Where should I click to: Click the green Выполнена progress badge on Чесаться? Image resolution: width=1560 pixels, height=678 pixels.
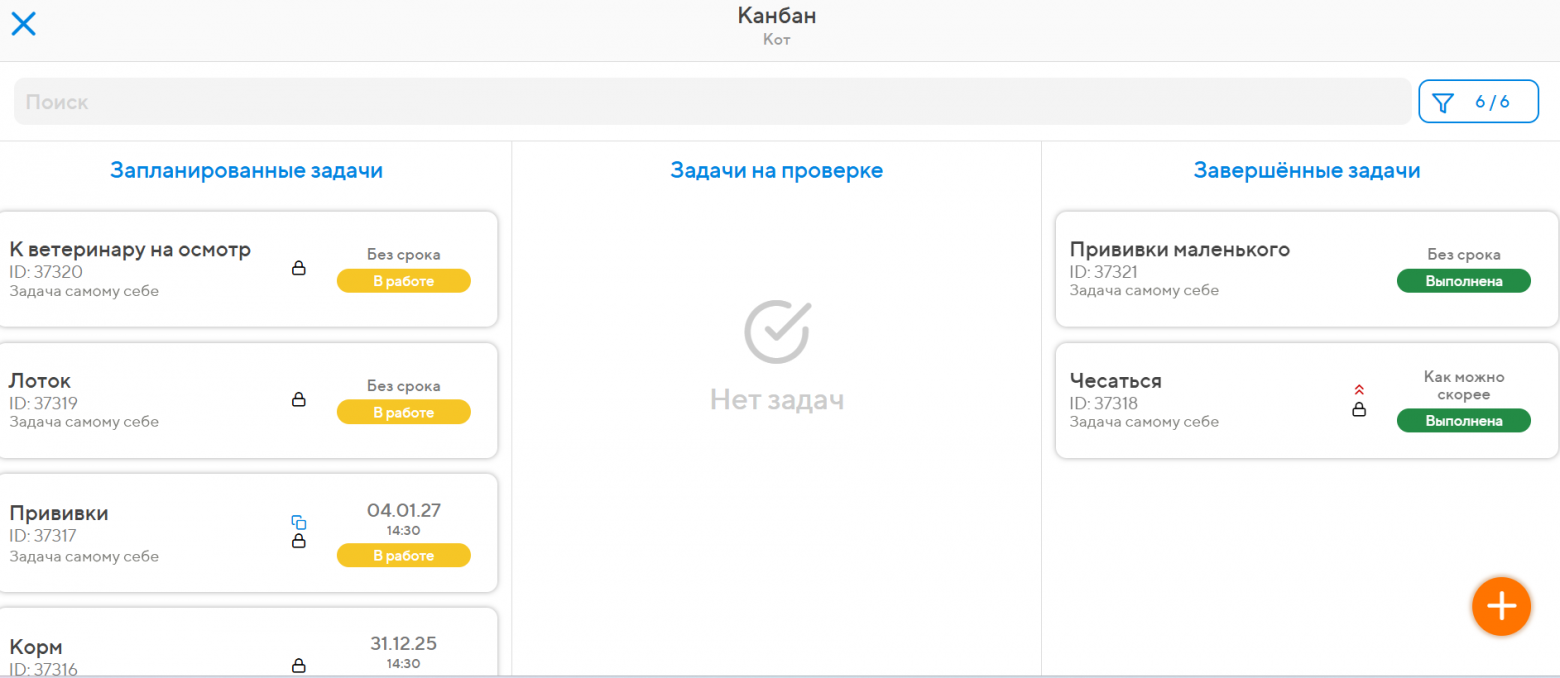[1463, 421]
